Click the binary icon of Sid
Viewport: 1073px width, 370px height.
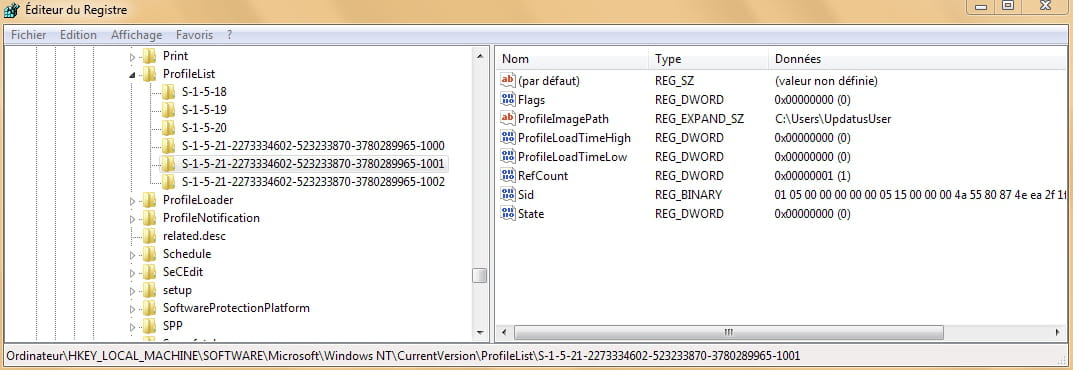click(x=508, y=195)
